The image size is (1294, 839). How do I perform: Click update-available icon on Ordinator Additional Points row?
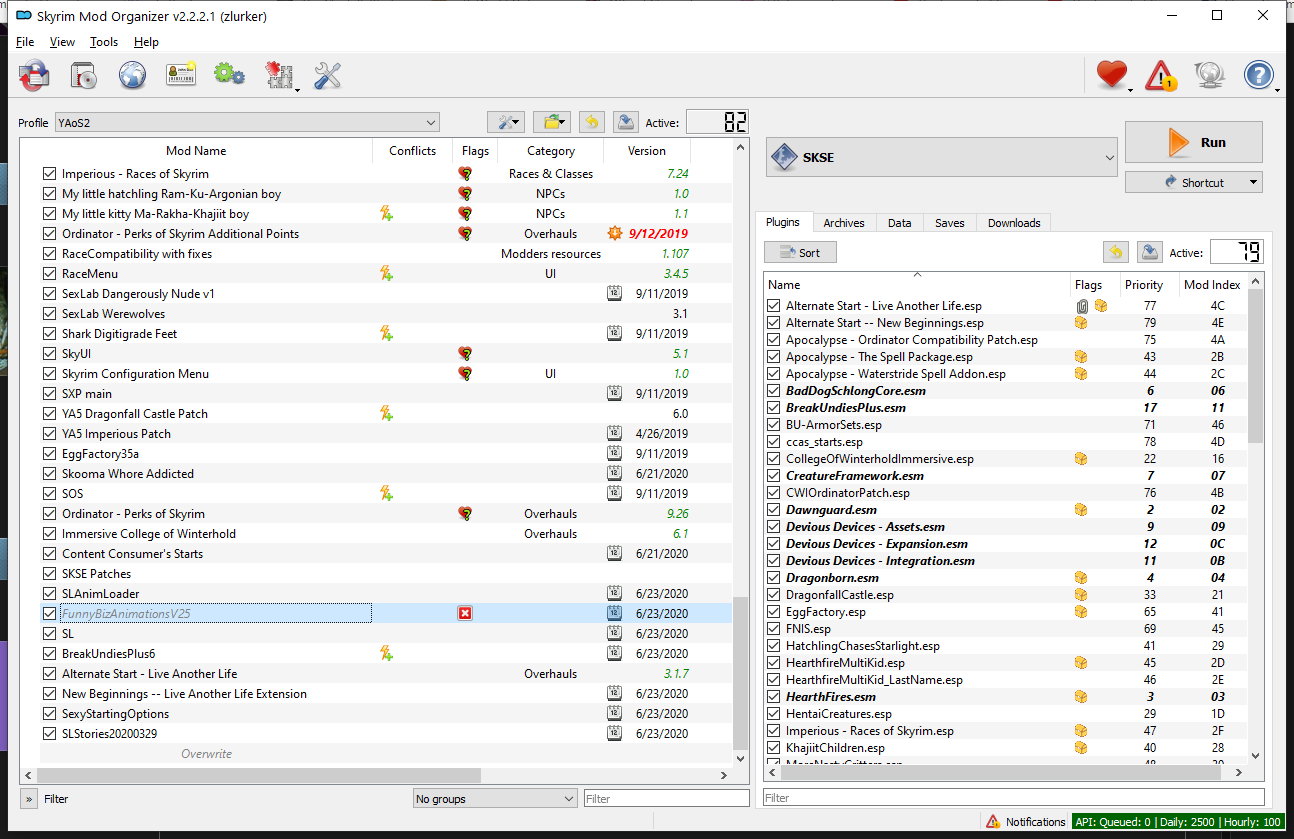616,233
